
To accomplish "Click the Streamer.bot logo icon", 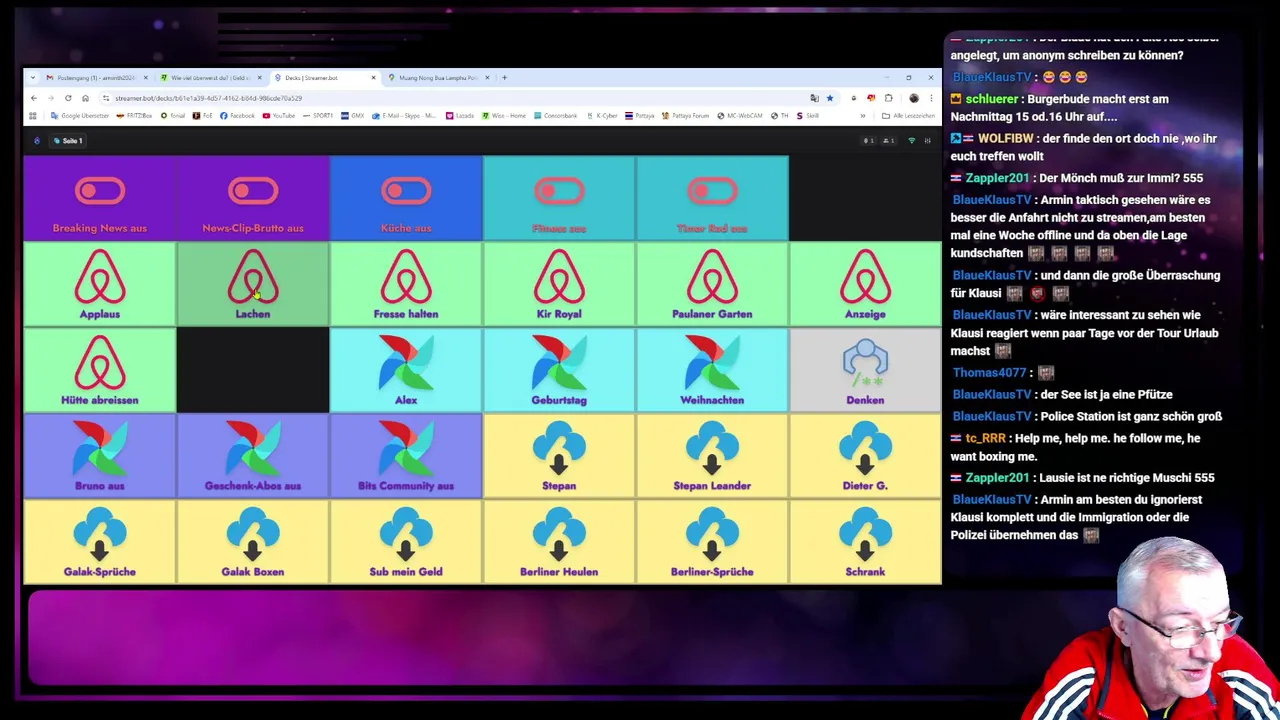I will pyautogui.click(x=36, y=141).
